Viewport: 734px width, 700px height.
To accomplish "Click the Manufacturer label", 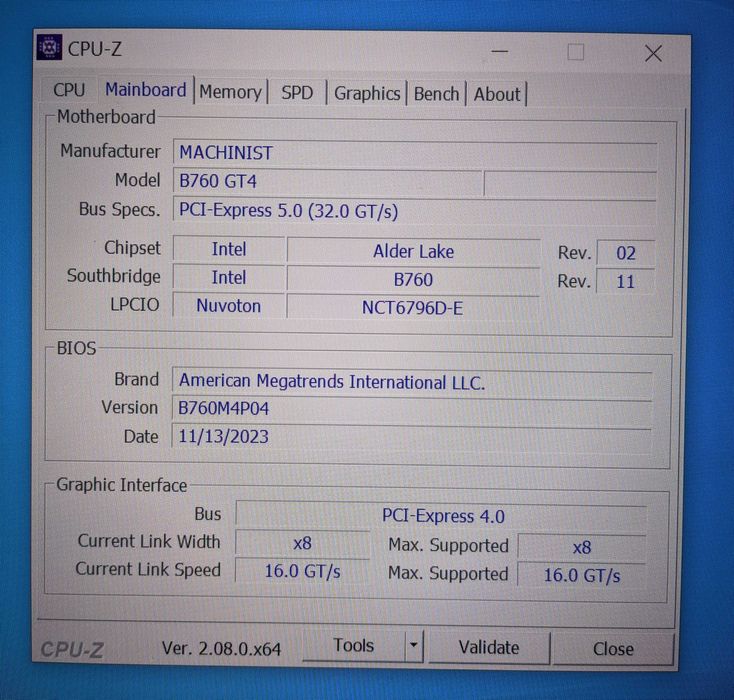I will pyautogui.click(x=110, y=151).
